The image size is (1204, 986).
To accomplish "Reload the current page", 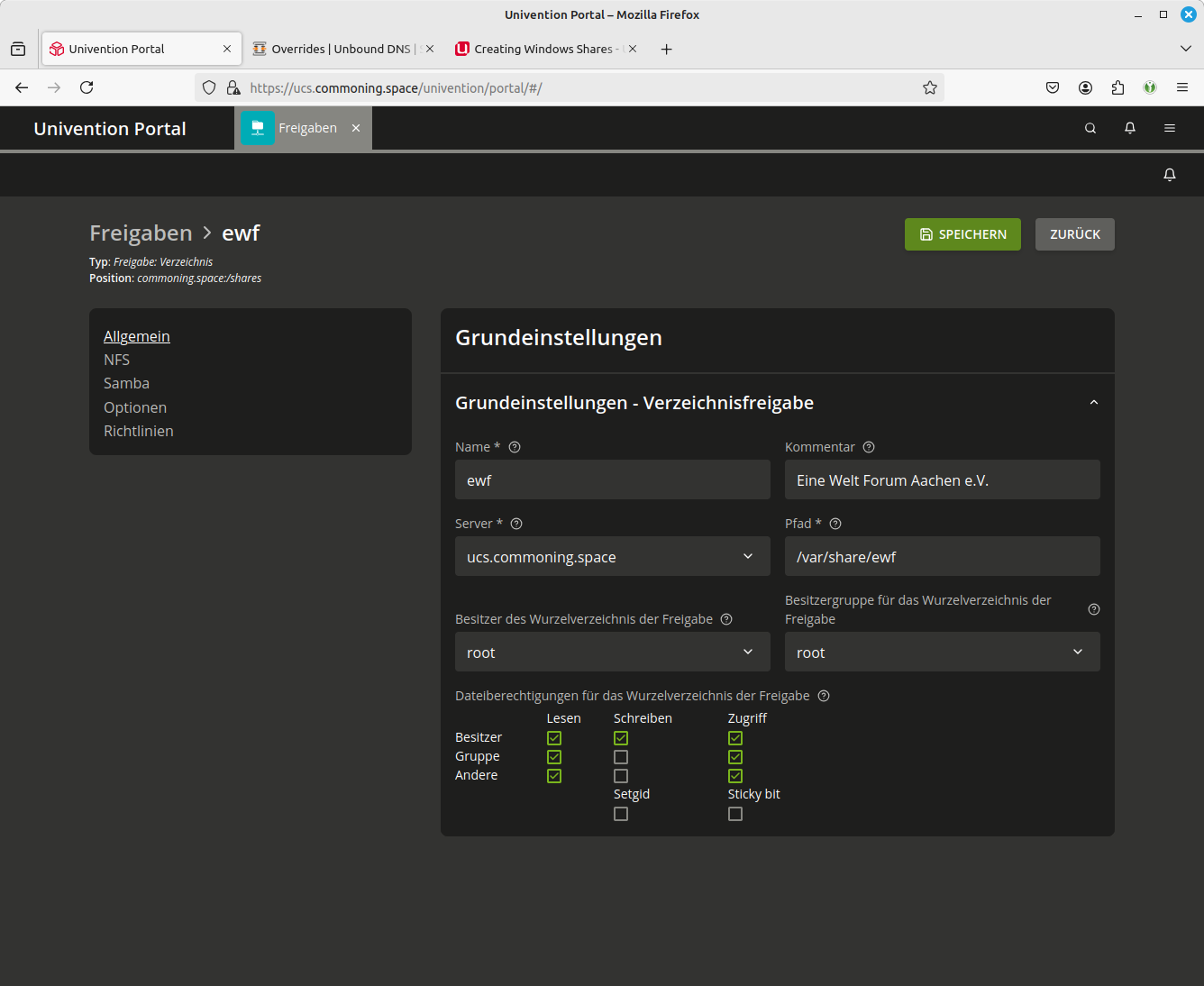I will click(x=87, y=87).
